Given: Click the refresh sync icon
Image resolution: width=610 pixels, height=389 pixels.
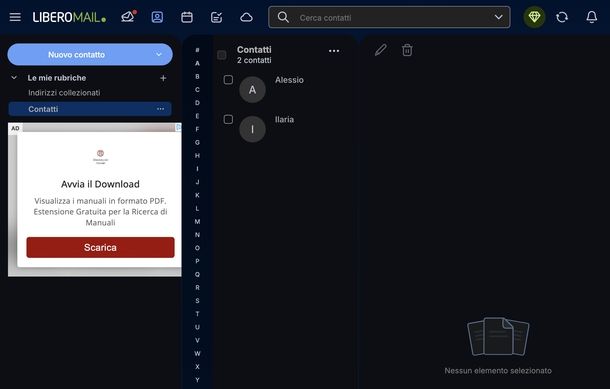Looking at the screenshot, I should (x=562, y=17).
